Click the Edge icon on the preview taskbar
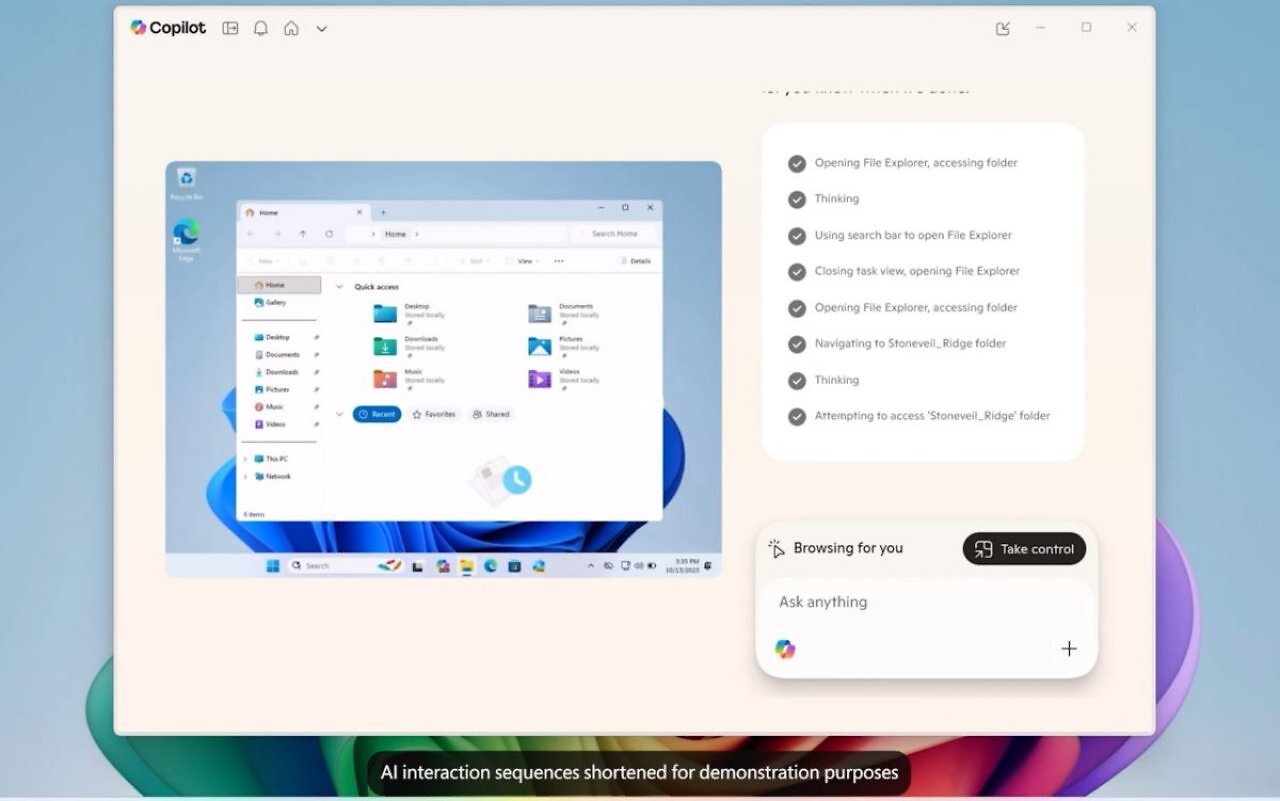 [x=491, y=566]
